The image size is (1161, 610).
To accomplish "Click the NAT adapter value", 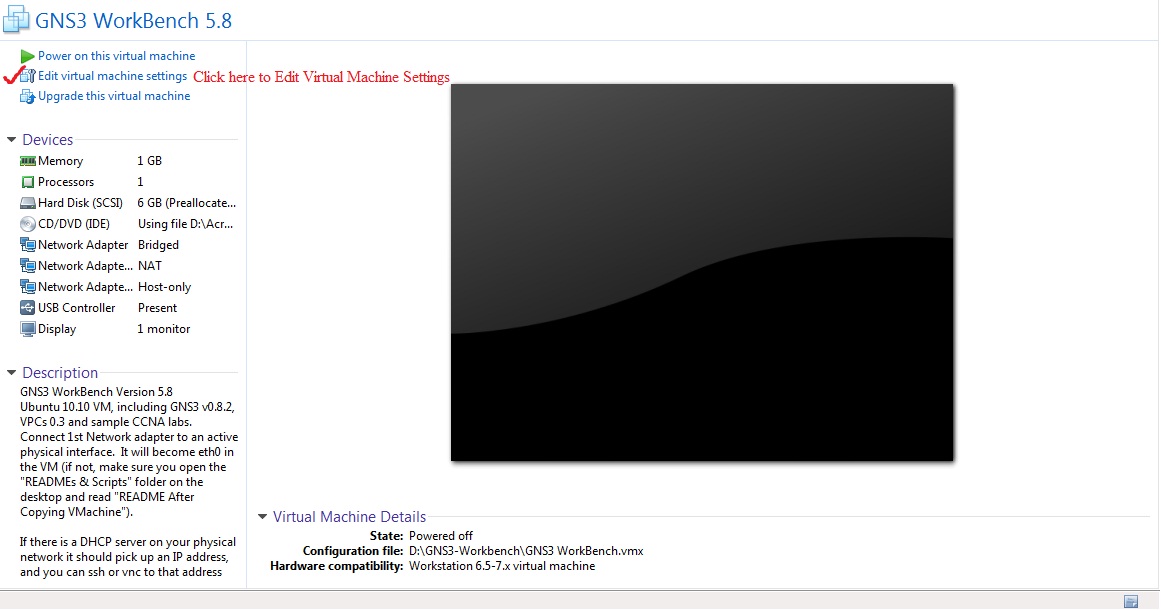I will pos(150,266).
